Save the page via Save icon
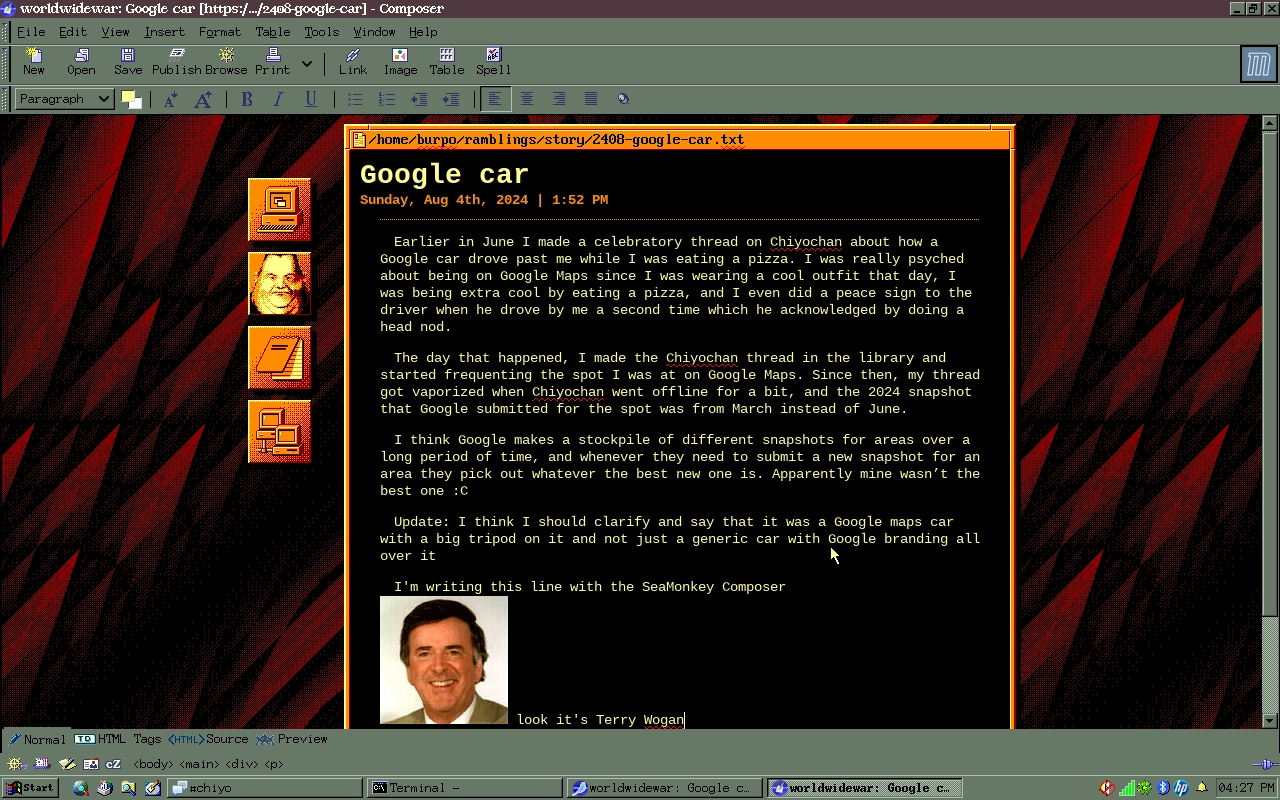The height and width of the screenshot is (800, 1280). [128, 61]
